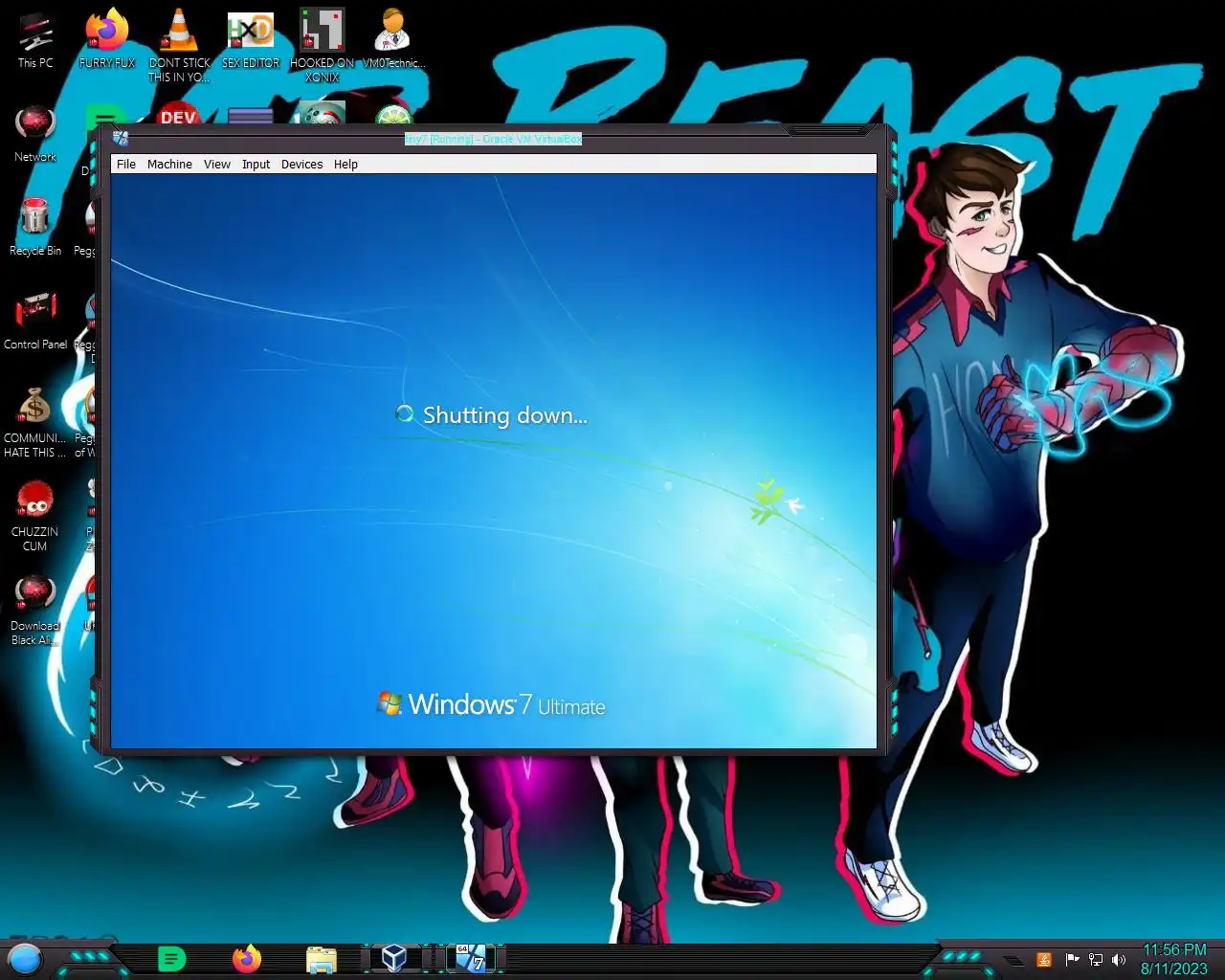
Task: Open the Input menu in VirtualBox
Action: (256, 165)
